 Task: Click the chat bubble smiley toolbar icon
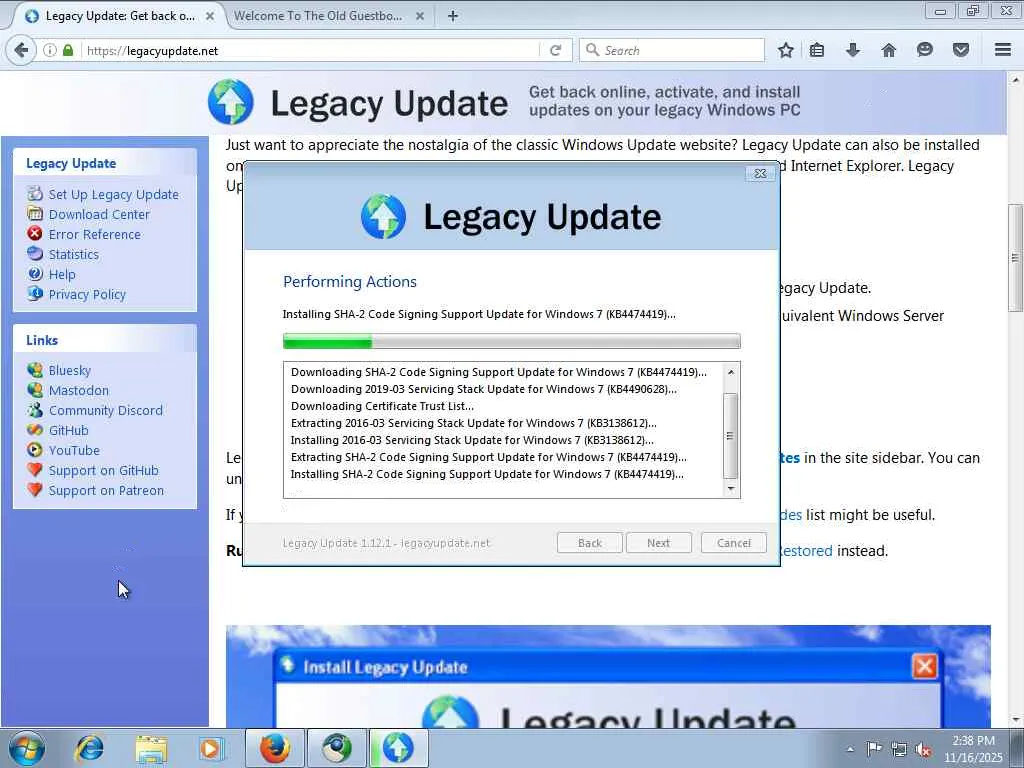click(x=925, y=50)
